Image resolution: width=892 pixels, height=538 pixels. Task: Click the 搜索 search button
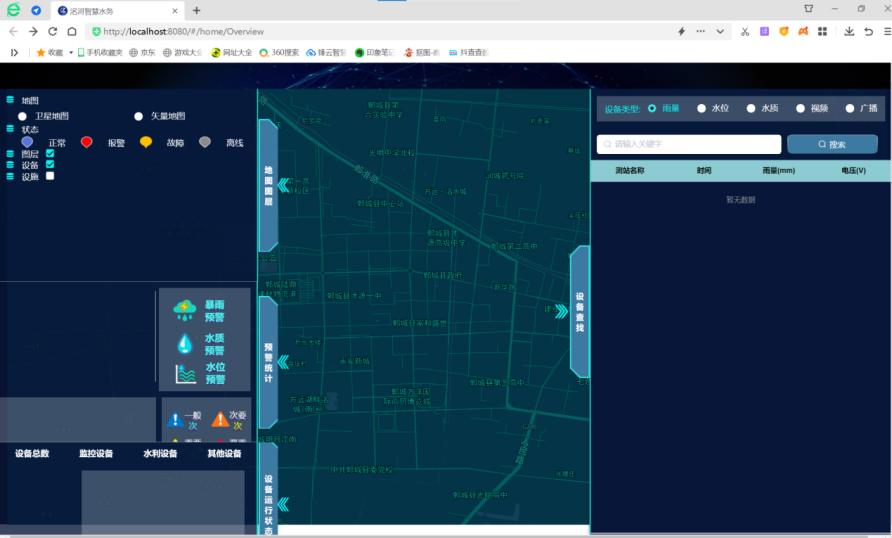(832, 144)
